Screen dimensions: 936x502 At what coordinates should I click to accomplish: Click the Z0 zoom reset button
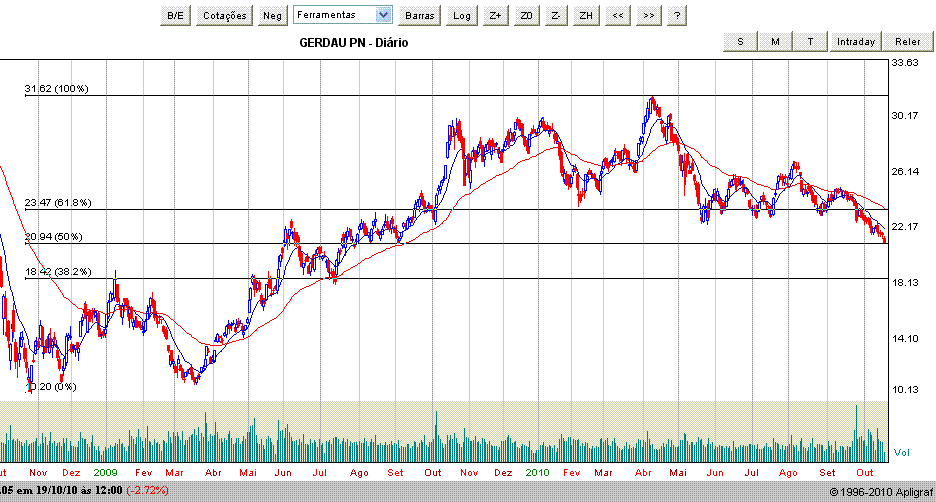(x=526, y=16)
